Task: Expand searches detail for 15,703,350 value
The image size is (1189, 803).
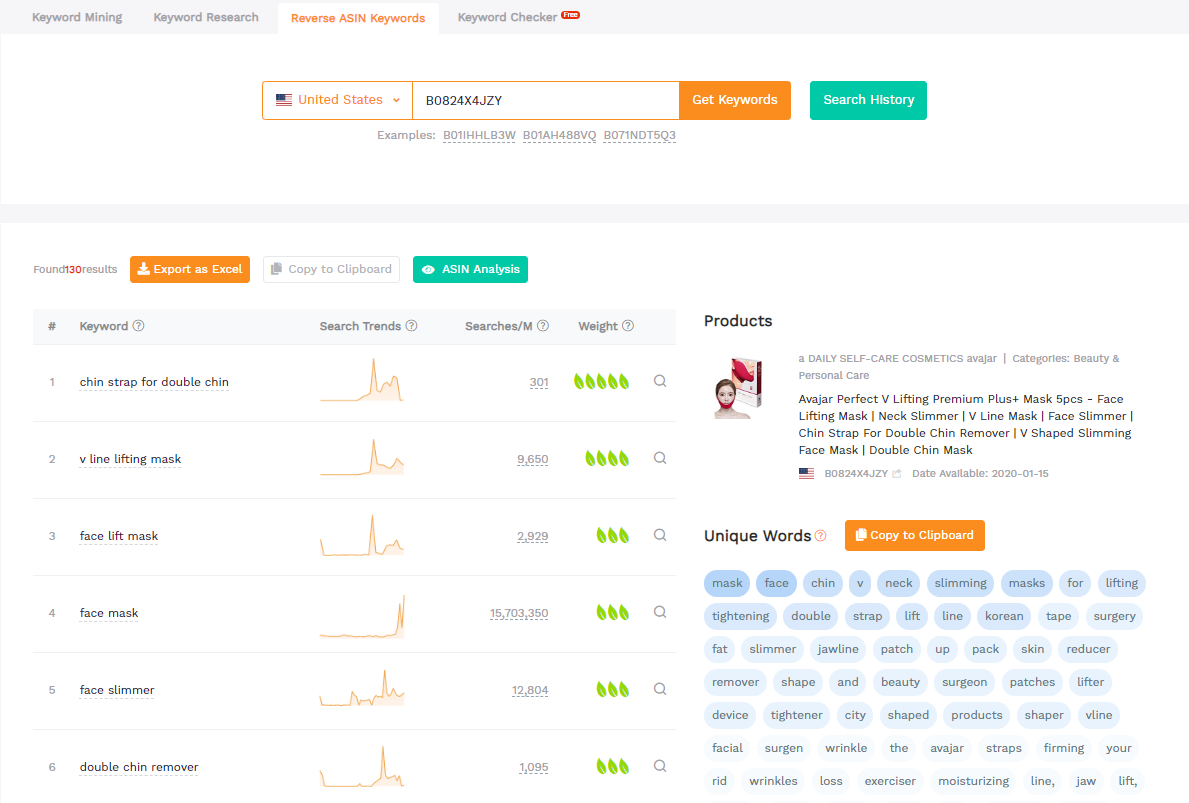Action: (519, 613)
